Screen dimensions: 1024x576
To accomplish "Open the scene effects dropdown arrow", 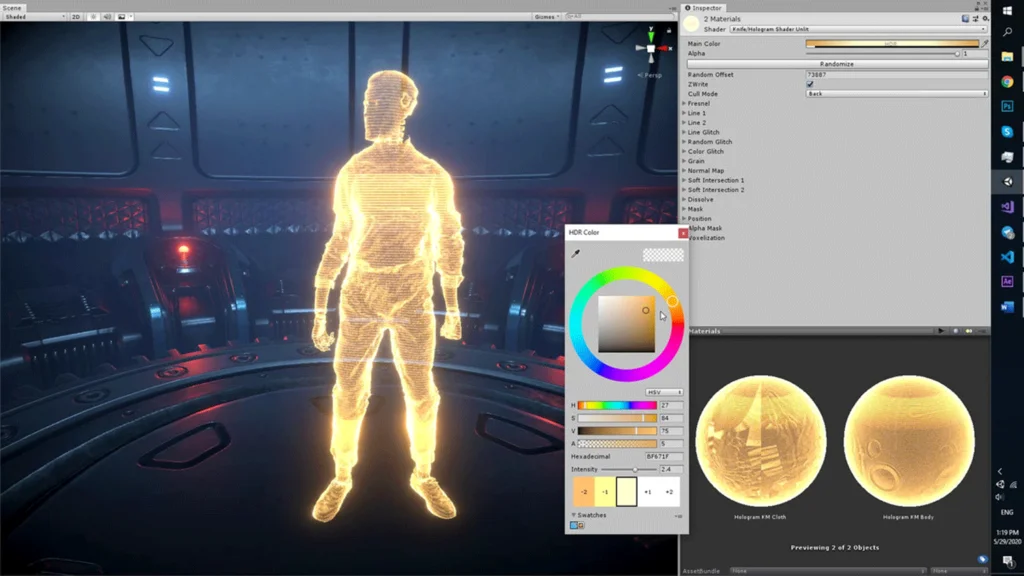I will click(131, 16).
